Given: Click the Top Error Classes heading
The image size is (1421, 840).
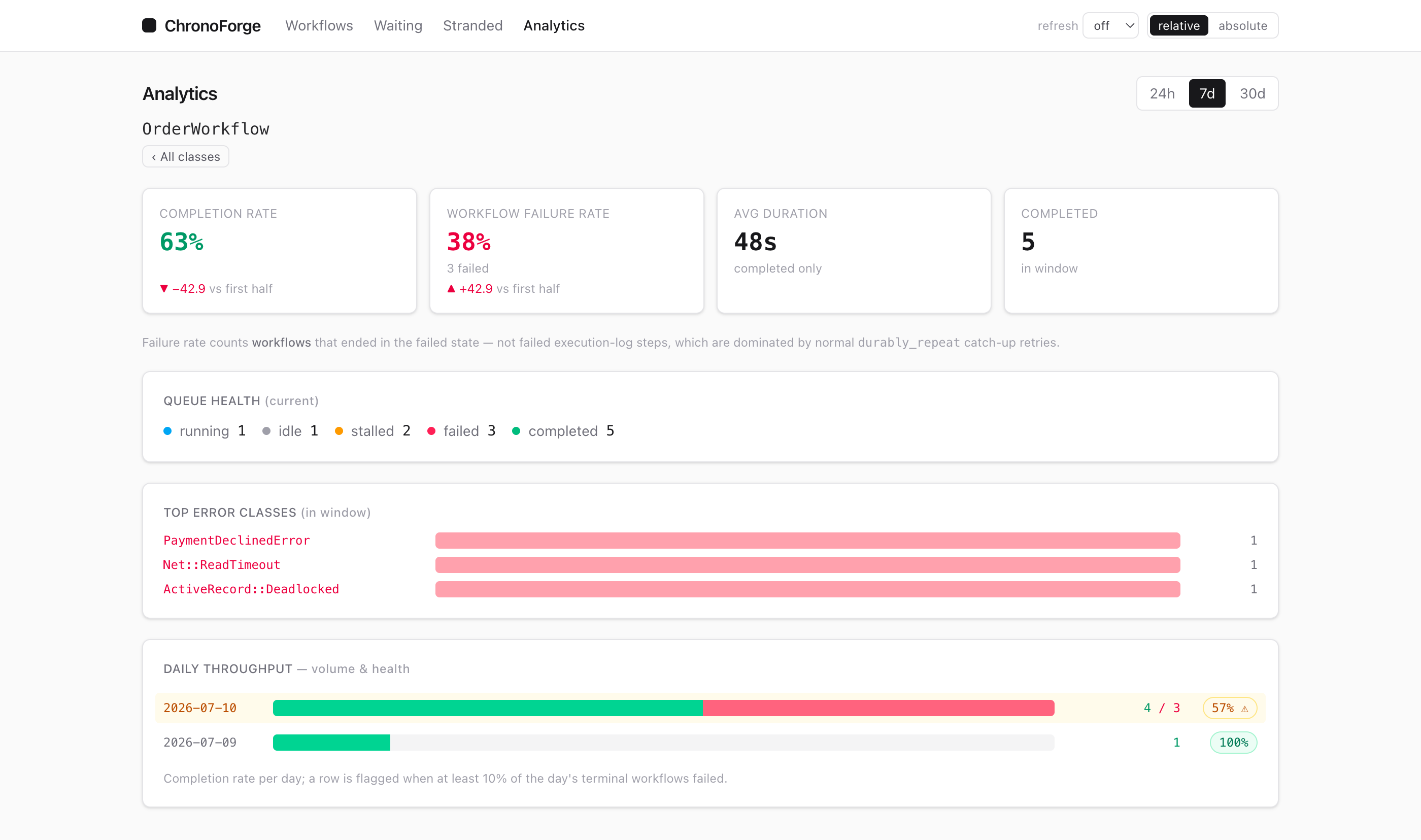Looking at the screenshot, I should tap(267, 512).
